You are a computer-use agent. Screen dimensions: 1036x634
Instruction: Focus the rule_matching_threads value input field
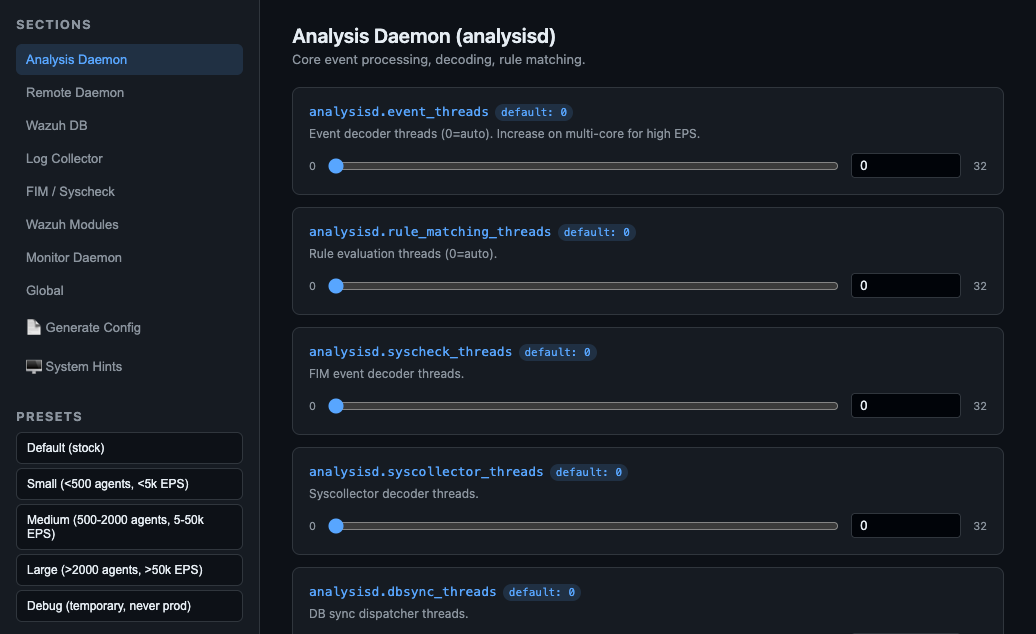point(906,286)
